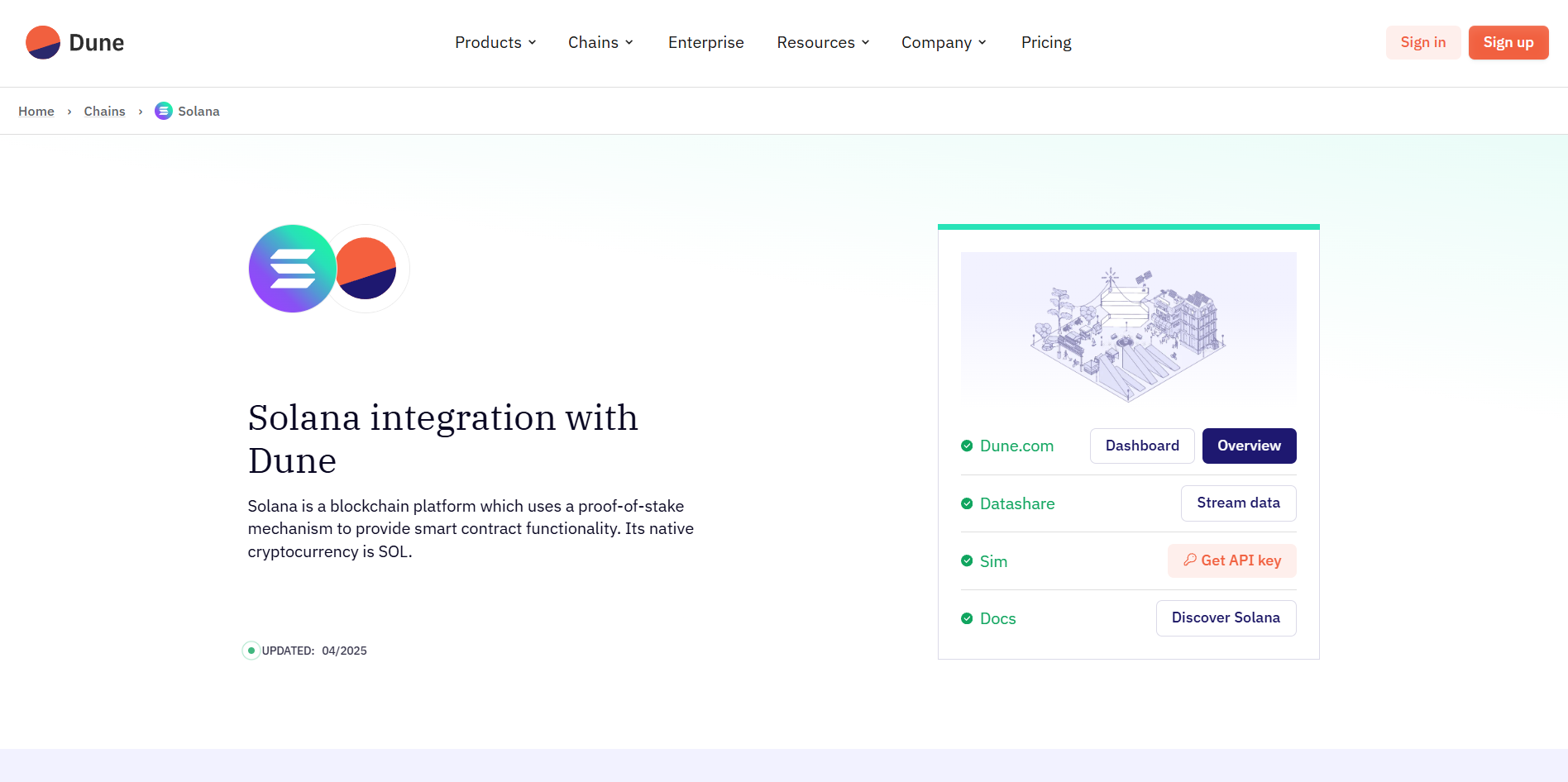This screenshot has width=1568, height=782.
Task: Click the green updated status dot
Action: coord(251,651)
